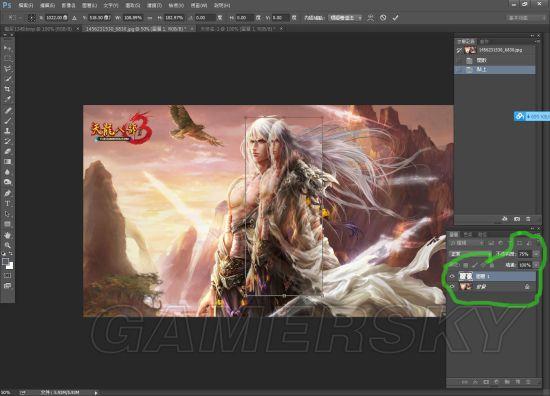Switch to the Actions tab in History panel
Screen dimensions: 550x396
(x=484, y=41)
